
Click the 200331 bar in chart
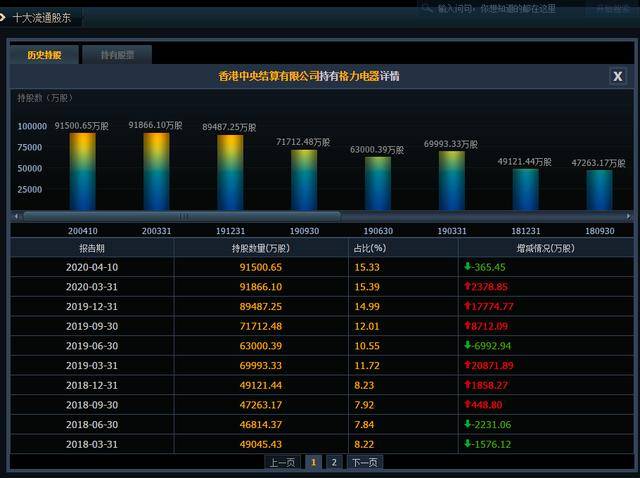pyautogui.click(x=156, y=171)
